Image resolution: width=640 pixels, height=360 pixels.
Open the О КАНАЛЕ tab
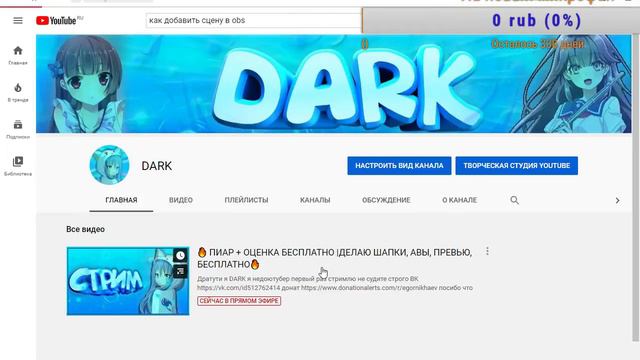460,200
